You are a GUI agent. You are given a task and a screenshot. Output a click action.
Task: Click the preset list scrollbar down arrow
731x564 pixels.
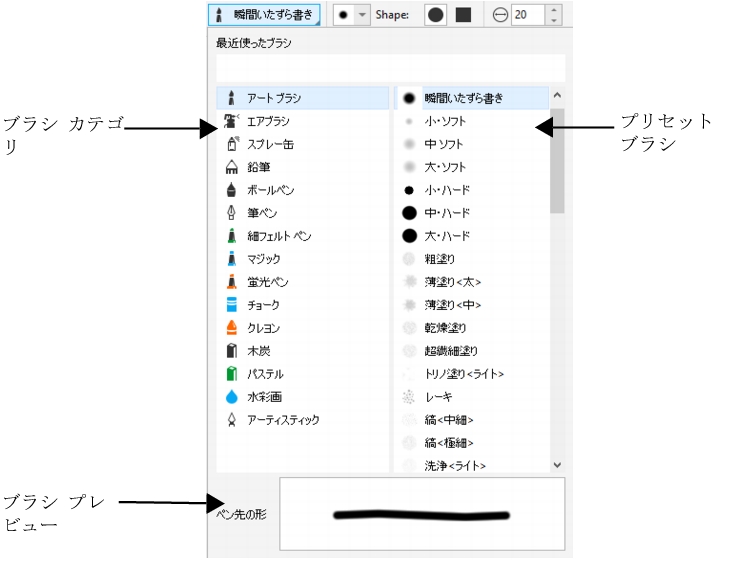point(557,465)
